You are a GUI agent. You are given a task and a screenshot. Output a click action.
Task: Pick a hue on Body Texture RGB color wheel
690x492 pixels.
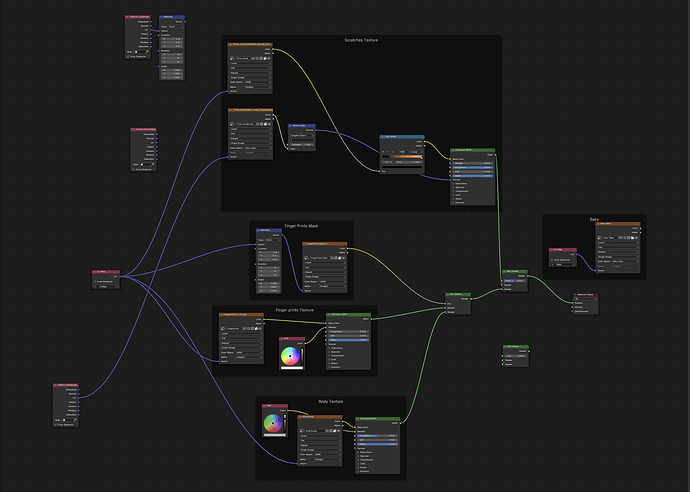click(273, 423)
